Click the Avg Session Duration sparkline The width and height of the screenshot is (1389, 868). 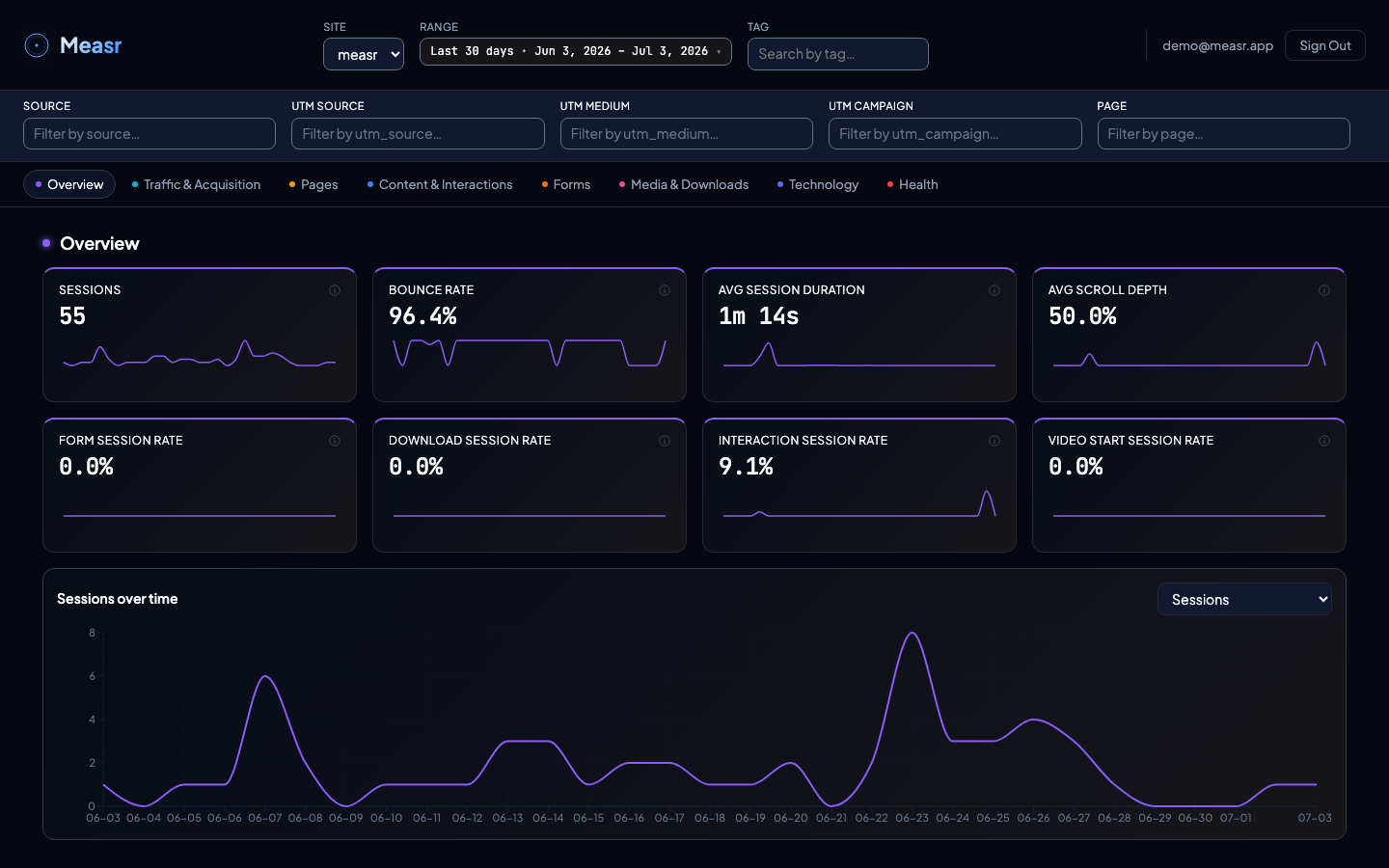point(859,355)
